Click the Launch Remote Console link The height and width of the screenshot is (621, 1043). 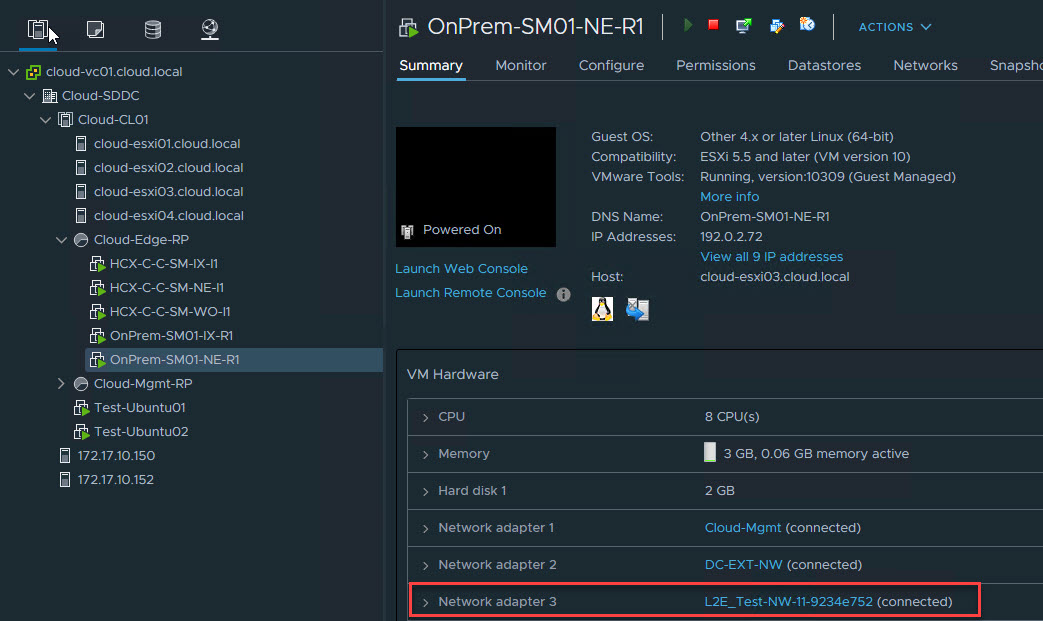471,293
